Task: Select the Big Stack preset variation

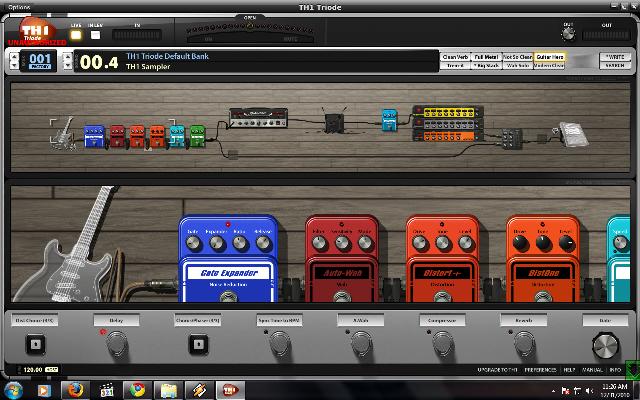Action: (x=487, y=65)
